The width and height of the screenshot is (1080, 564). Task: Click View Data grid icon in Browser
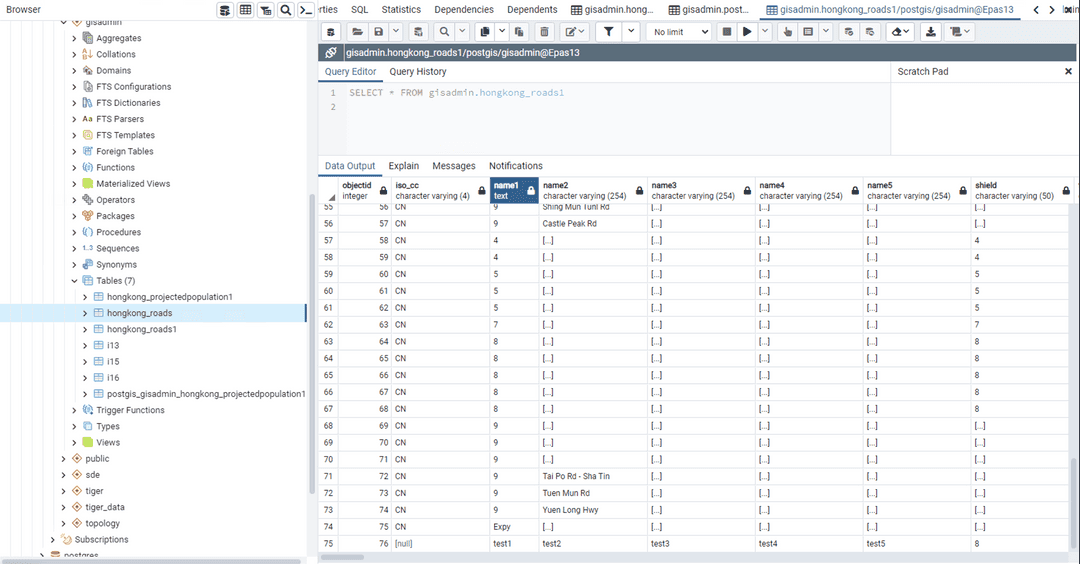(245, 10)
